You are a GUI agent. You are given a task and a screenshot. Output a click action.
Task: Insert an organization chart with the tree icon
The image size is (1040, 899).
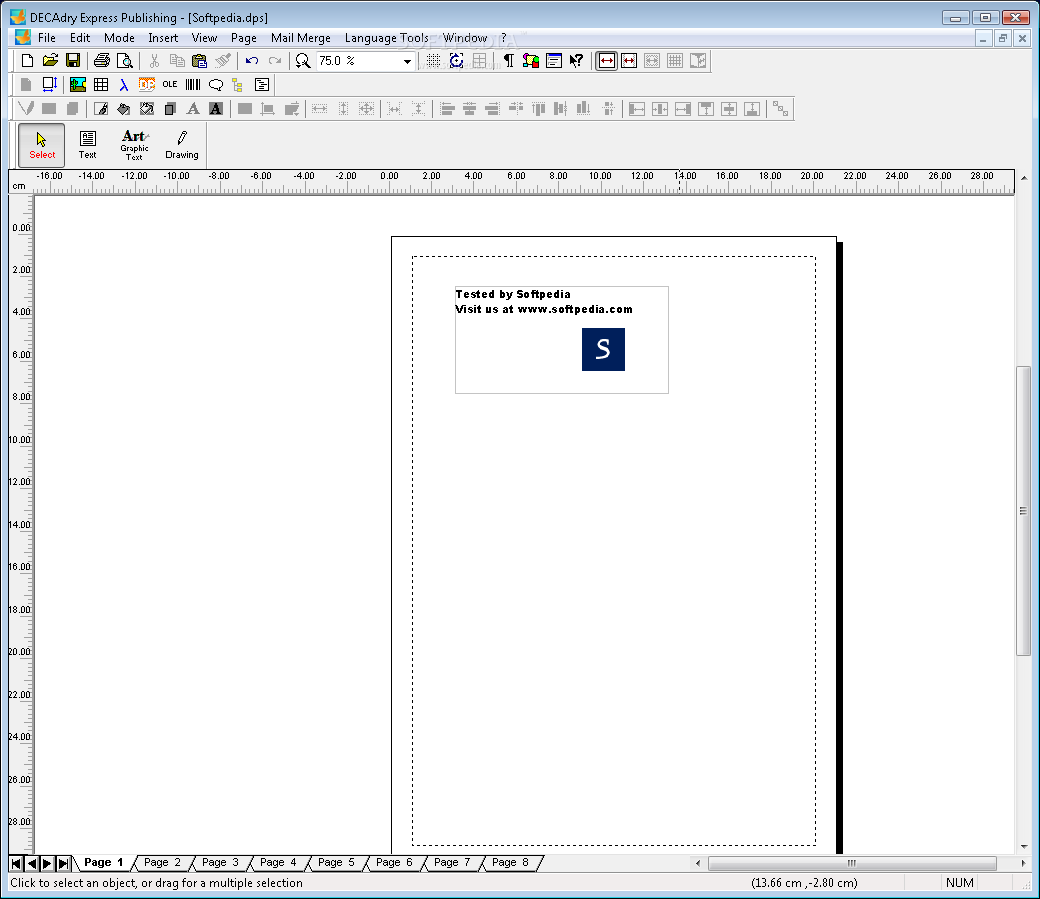coord(238,85)
